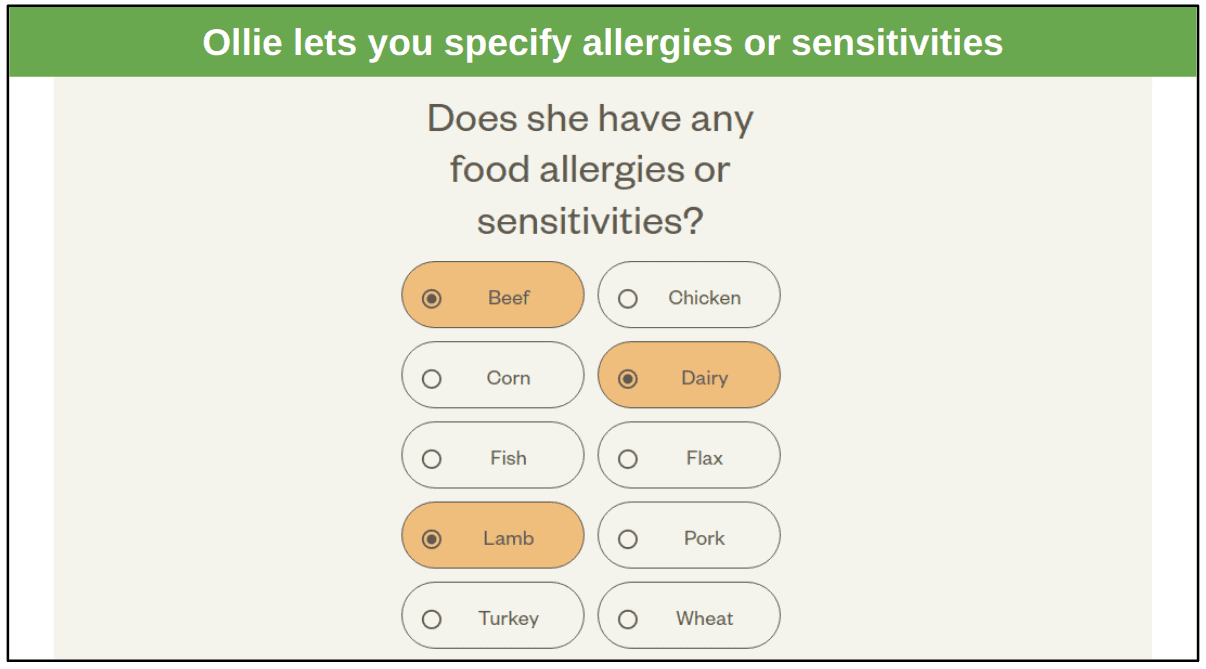Viewport: 1206px width, 669px height.
Task: Click the radio circle beside Turkey
Action: coord(432,619)
